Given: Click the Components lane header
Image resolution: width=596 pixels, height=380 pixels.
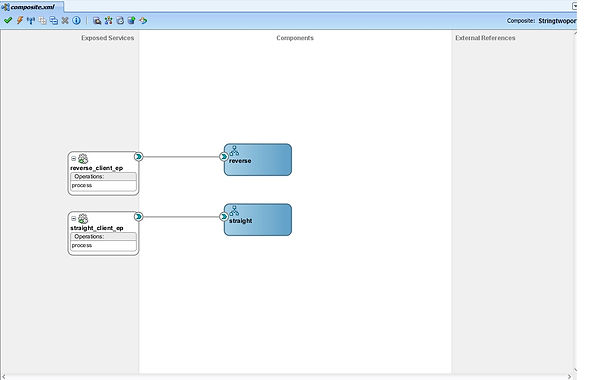Looking at the screenshot, I should tap(295, 38).
